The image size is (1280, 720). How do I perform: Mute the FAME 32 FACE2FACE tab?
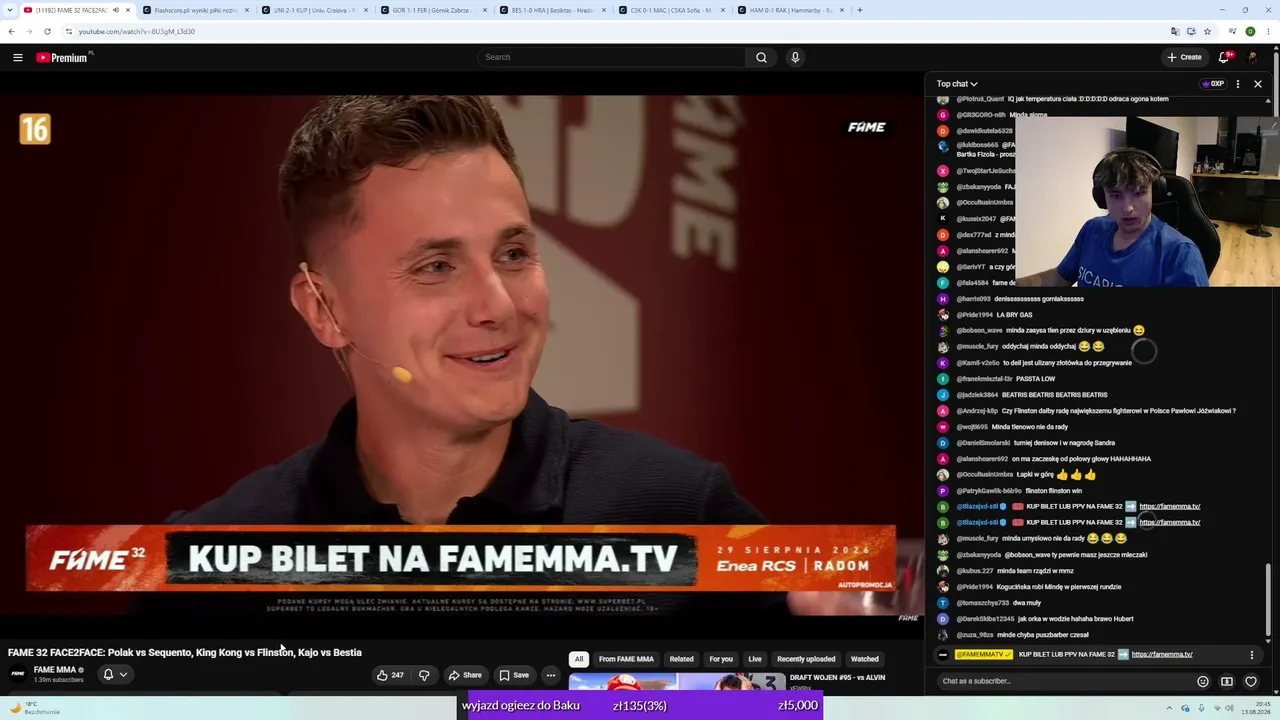tap(115, 10)
